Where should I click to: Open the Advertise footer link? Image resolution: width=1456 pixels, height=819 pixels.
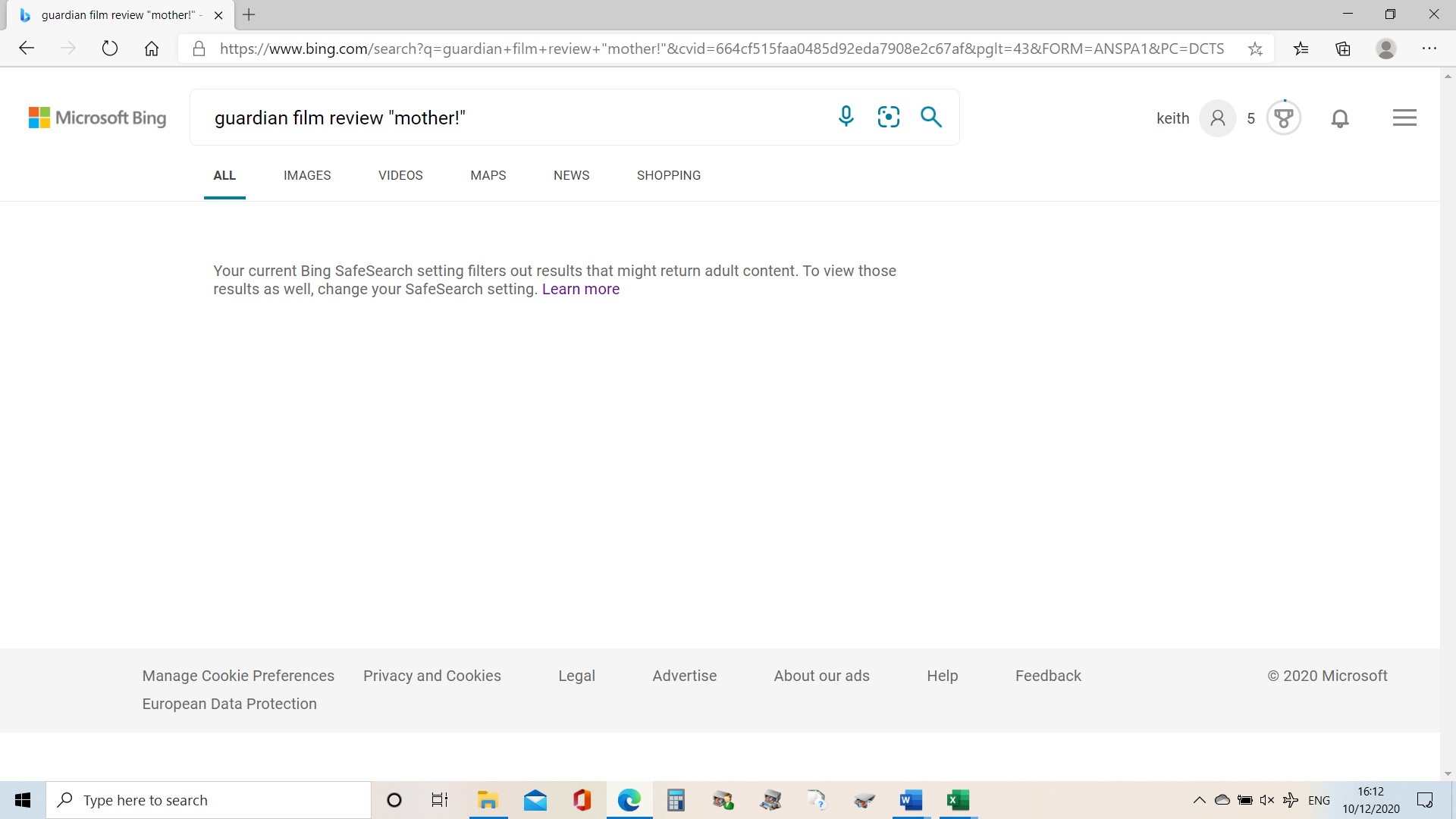point(685,676)
